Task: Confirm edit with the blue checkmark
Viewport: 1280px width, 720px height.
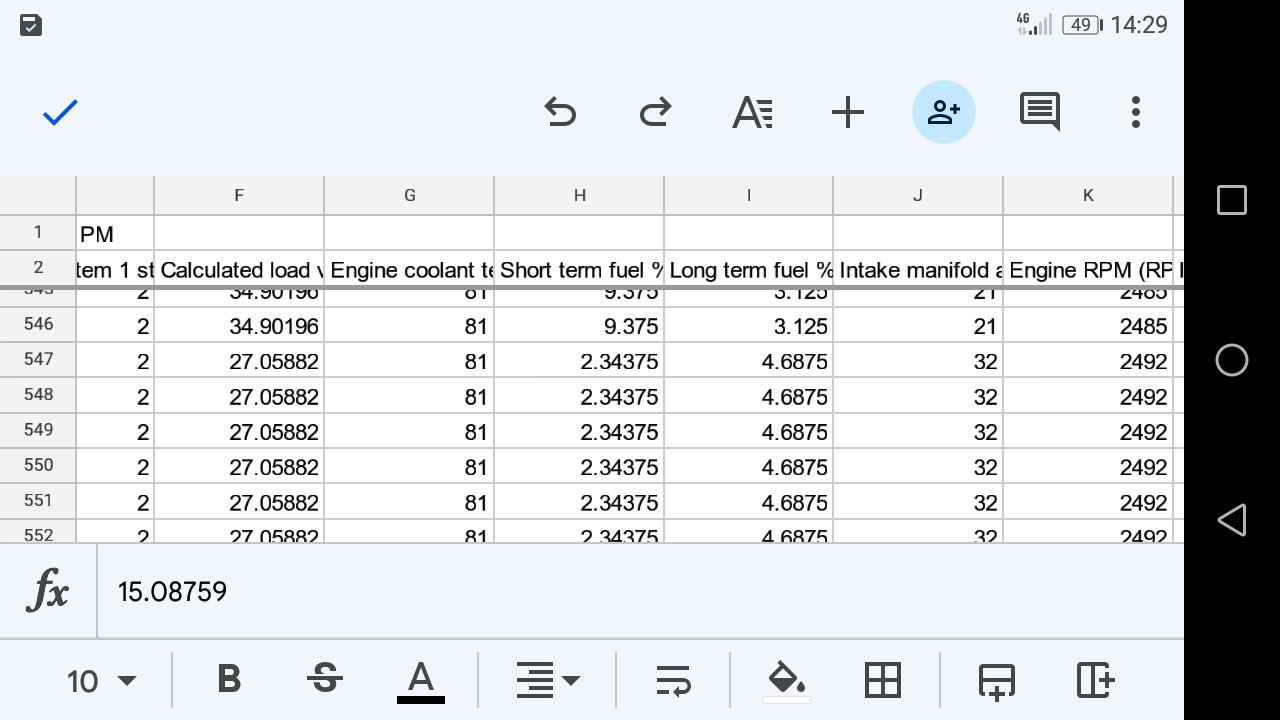Action: click(x=60, y=112)
